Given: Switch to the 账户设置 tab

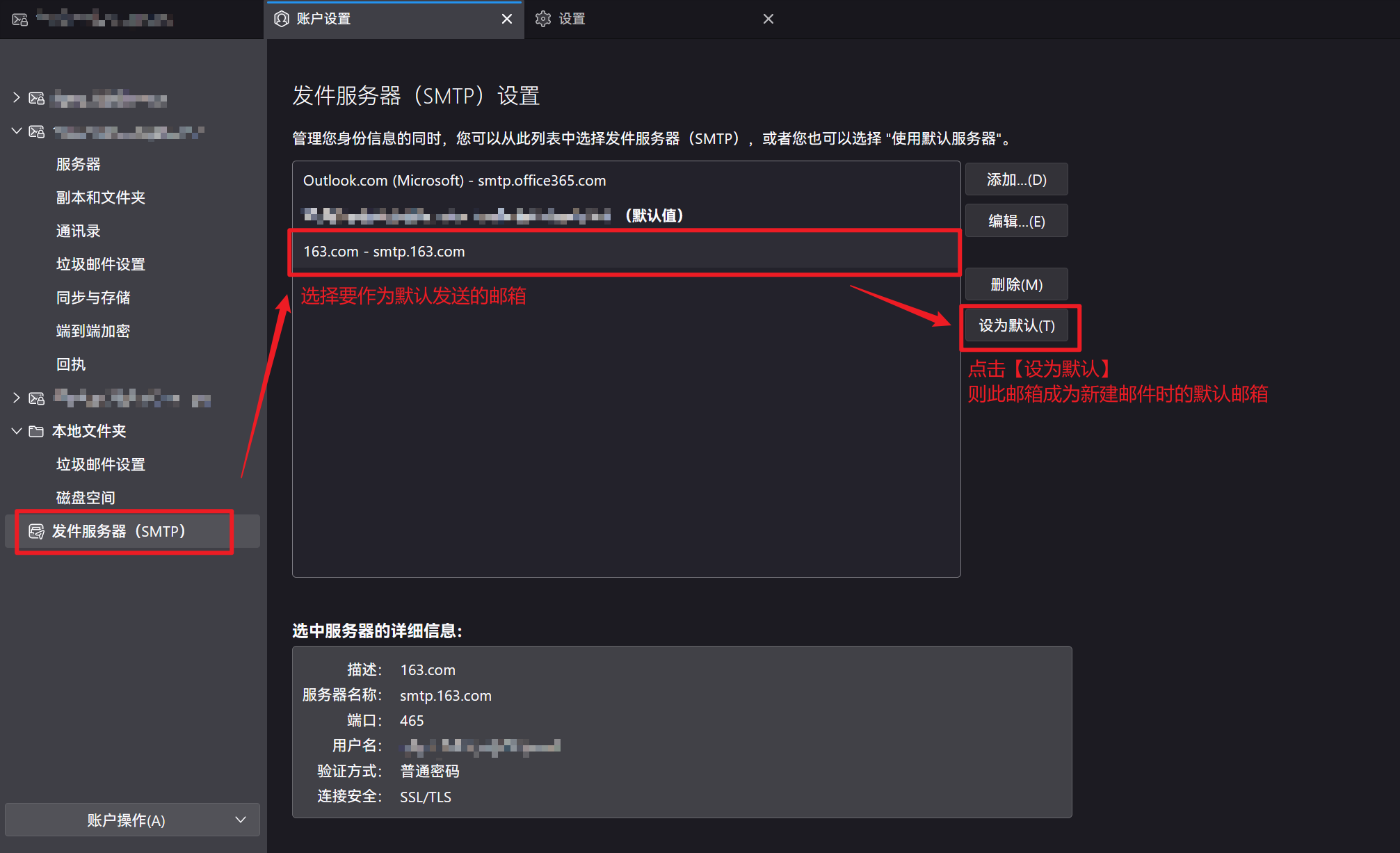Looking at the screenshot, I should 394,19.
